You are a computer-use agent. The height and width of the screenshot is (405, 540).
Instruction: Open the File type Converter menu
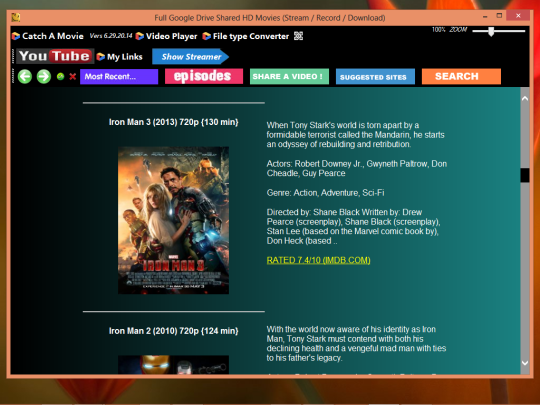tap(246, 36)
